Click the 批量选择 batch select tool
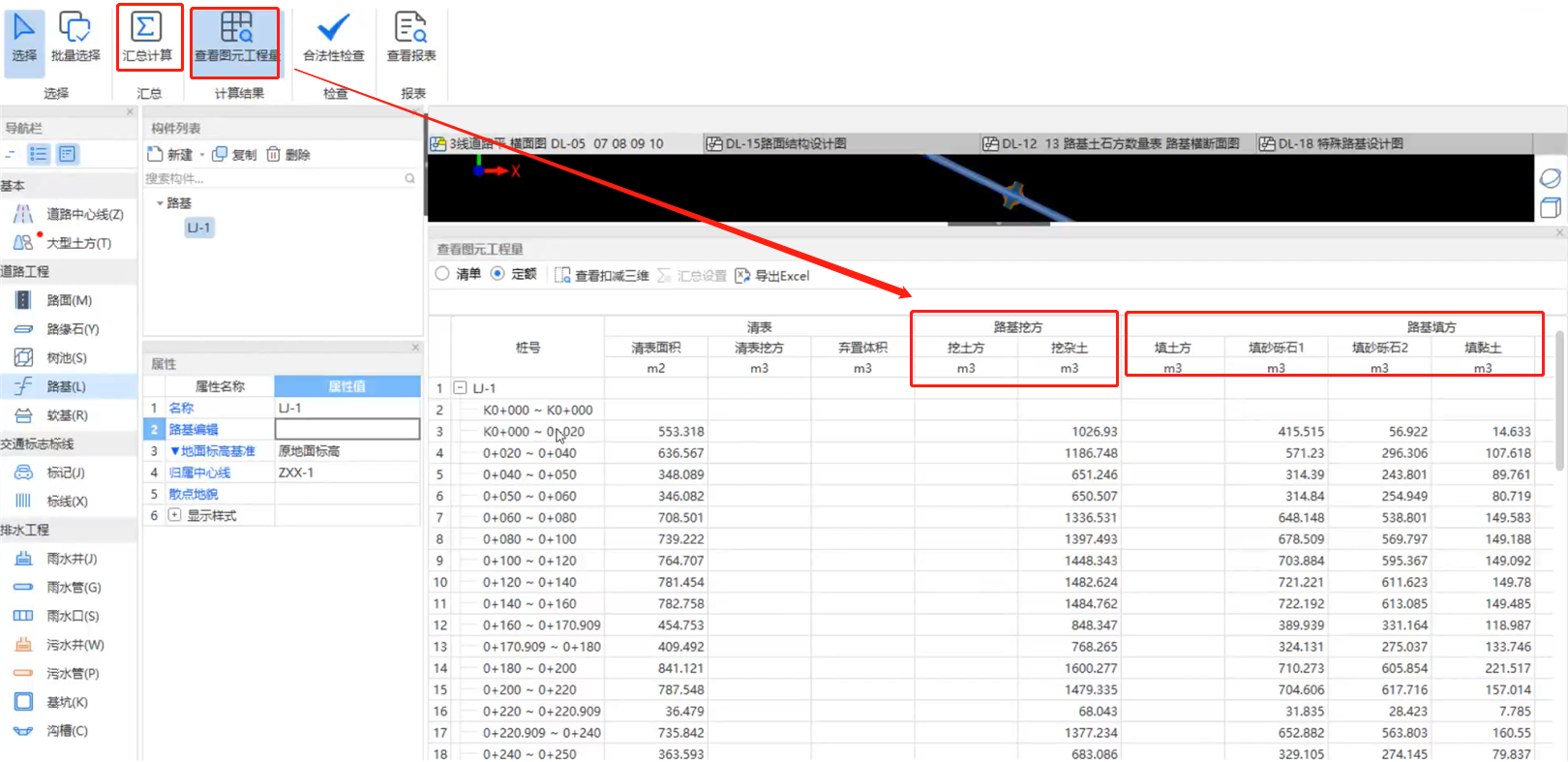Viewport: 1568px width, 762px height. (75, 39)
